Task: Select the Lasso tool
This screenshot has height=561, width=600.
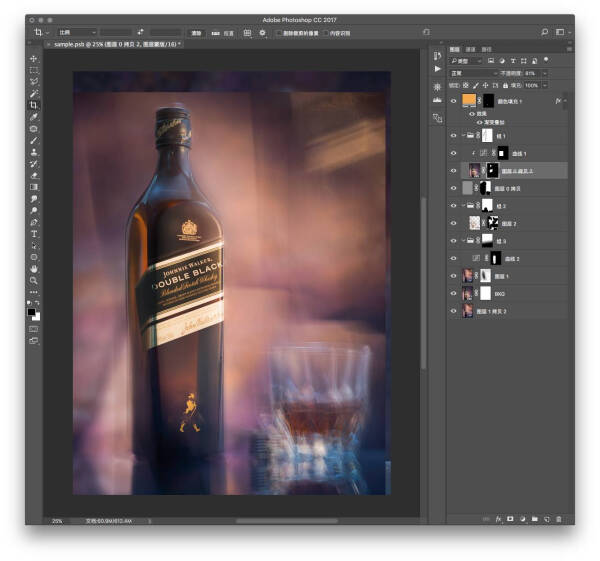Action: pos(34,82)
